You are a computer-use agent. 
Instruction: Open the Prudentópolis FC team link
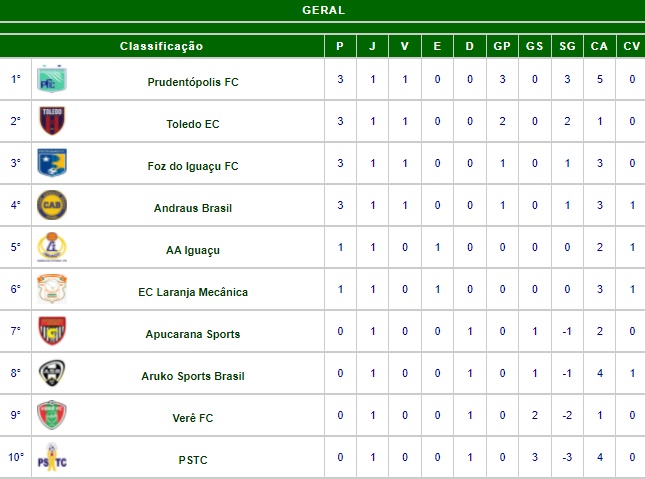[x=193, y=82]
